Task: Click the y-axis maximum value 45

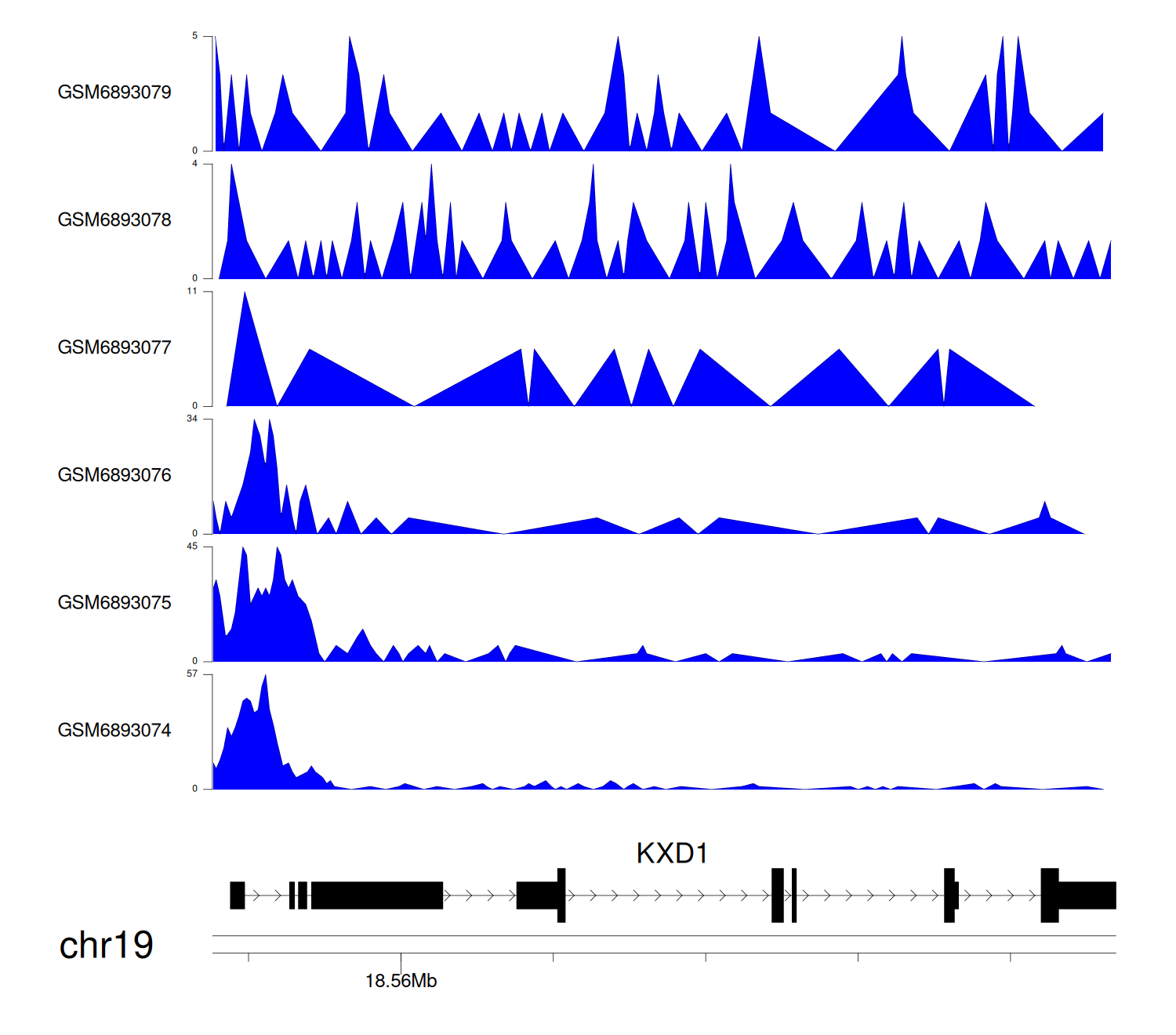Action: (192, 547)
